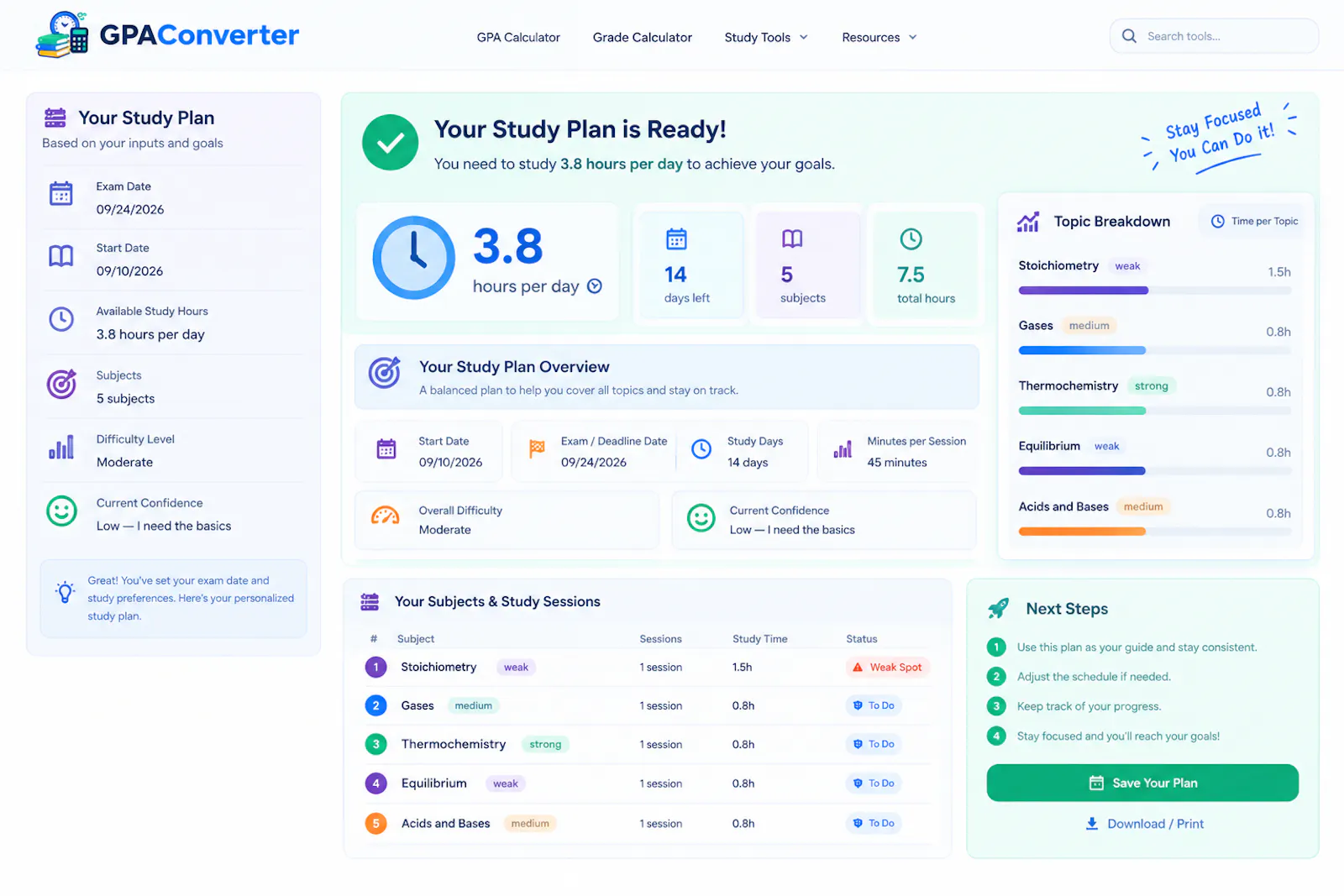Go to Grade Calculator
1344x896 pixels.
click(x=643, y=37)
